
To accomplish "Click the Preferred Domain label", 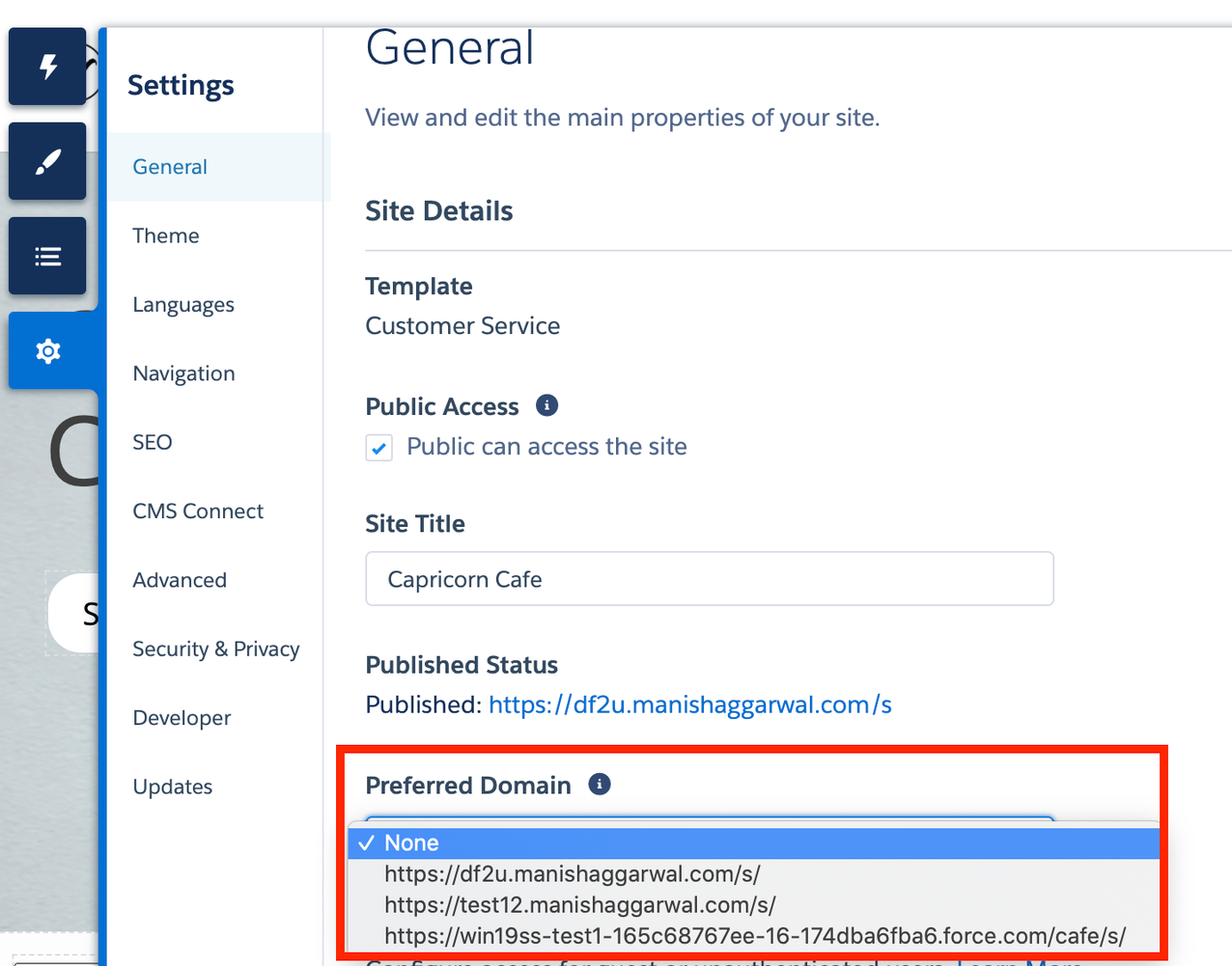I will 468,786.
